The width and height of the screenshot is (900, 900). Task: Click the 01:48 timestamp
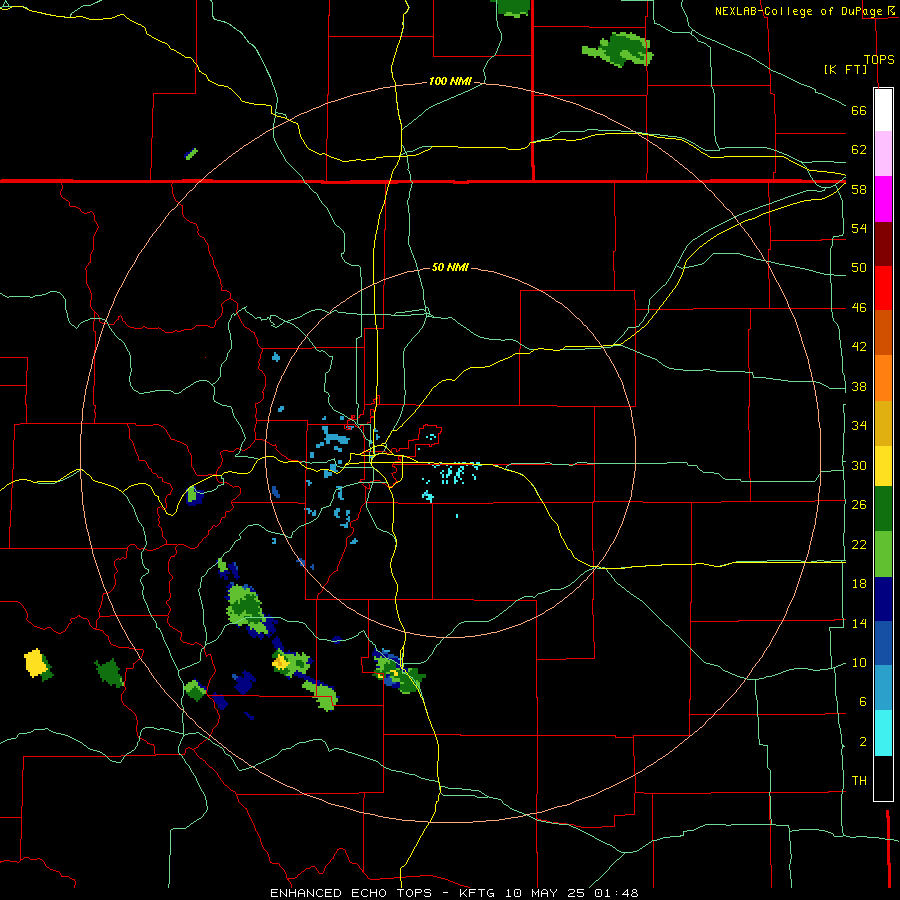point(616,893)
